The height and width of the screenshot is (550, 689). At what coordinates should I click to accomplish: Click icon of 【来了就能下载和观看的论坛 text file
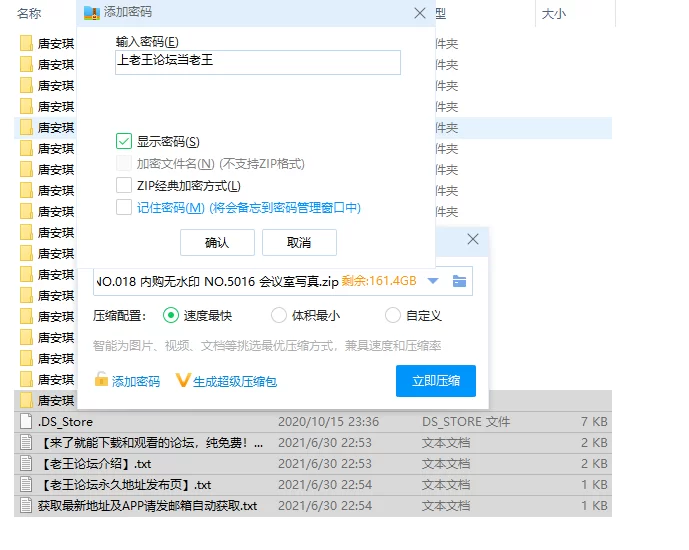pos(26,442)
